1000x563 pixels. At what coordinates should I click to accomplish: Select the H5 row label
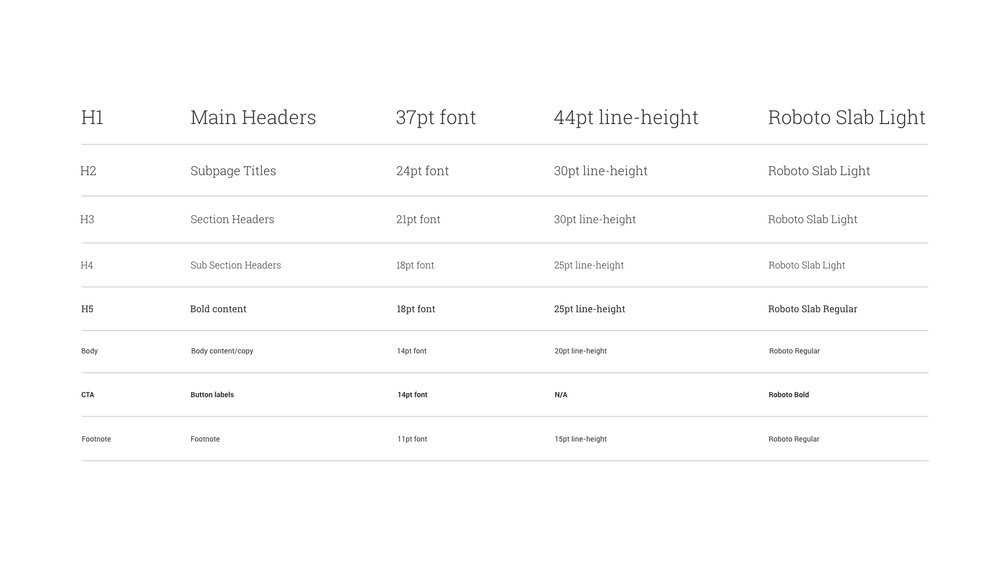pyautogui.click(x=87, y=309)
